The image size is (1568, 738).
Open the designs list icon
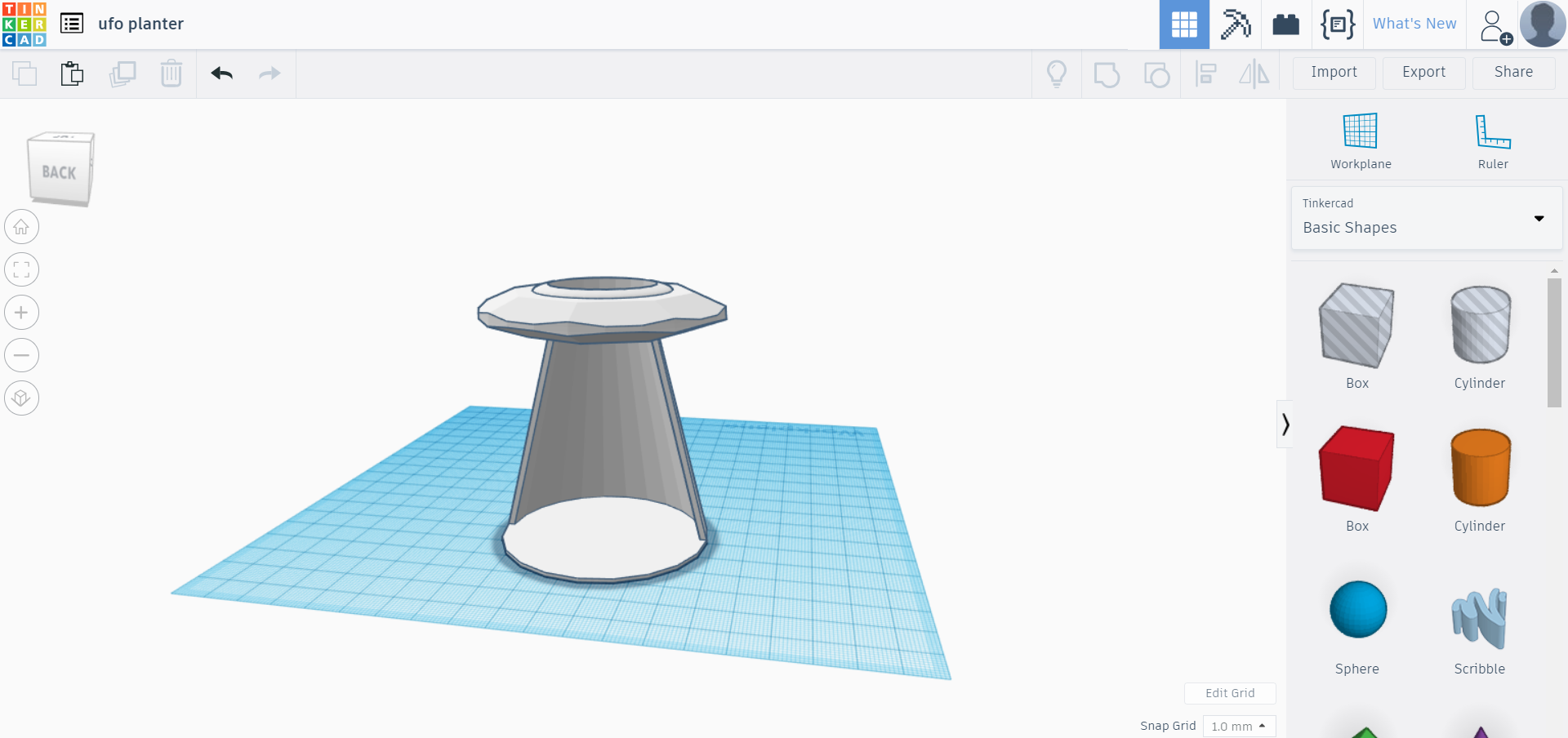[x=72, y=24]
